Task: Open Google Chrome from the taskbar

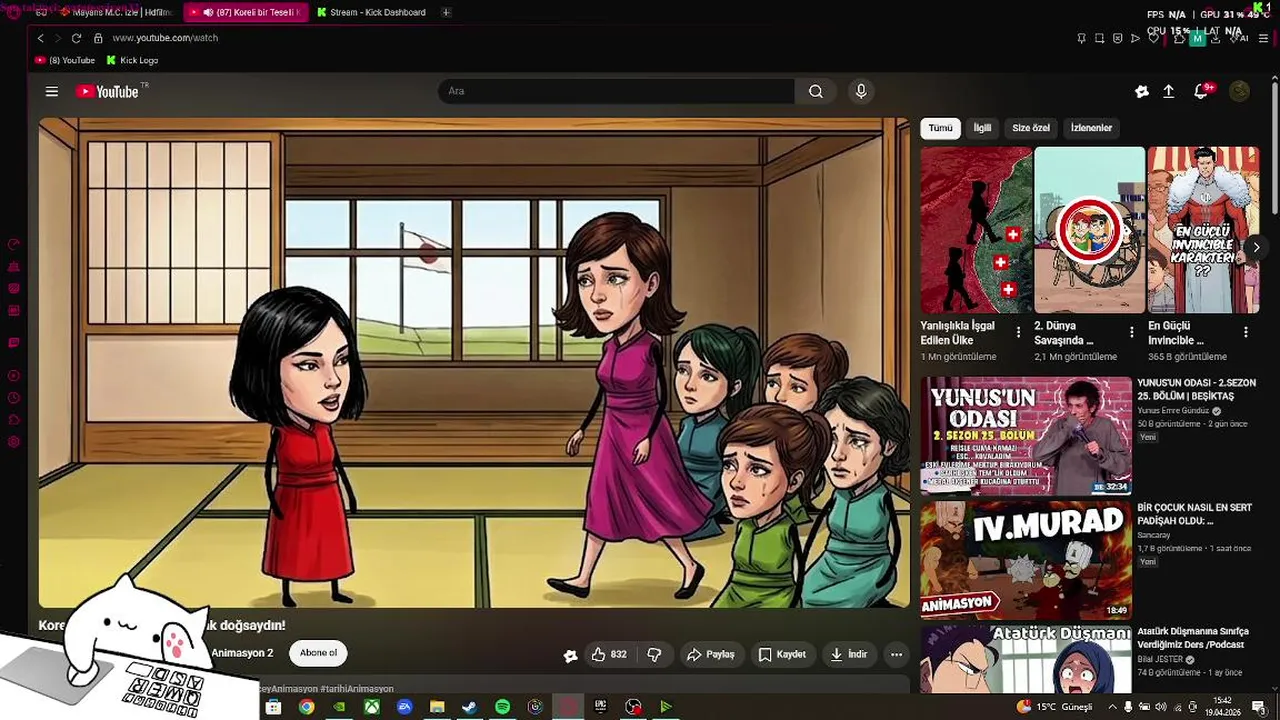Action: pyautogui.click(x=306, y=707)
